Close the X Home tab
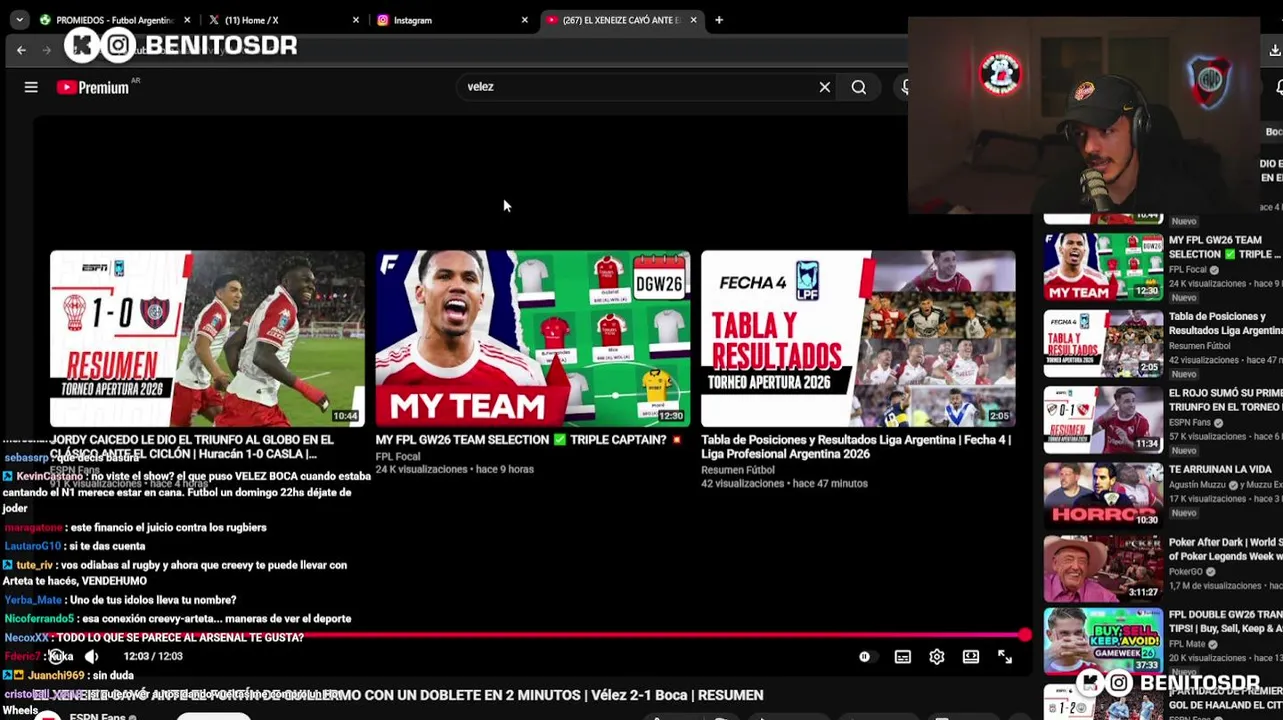1283x720 pixels. point(355,20)
